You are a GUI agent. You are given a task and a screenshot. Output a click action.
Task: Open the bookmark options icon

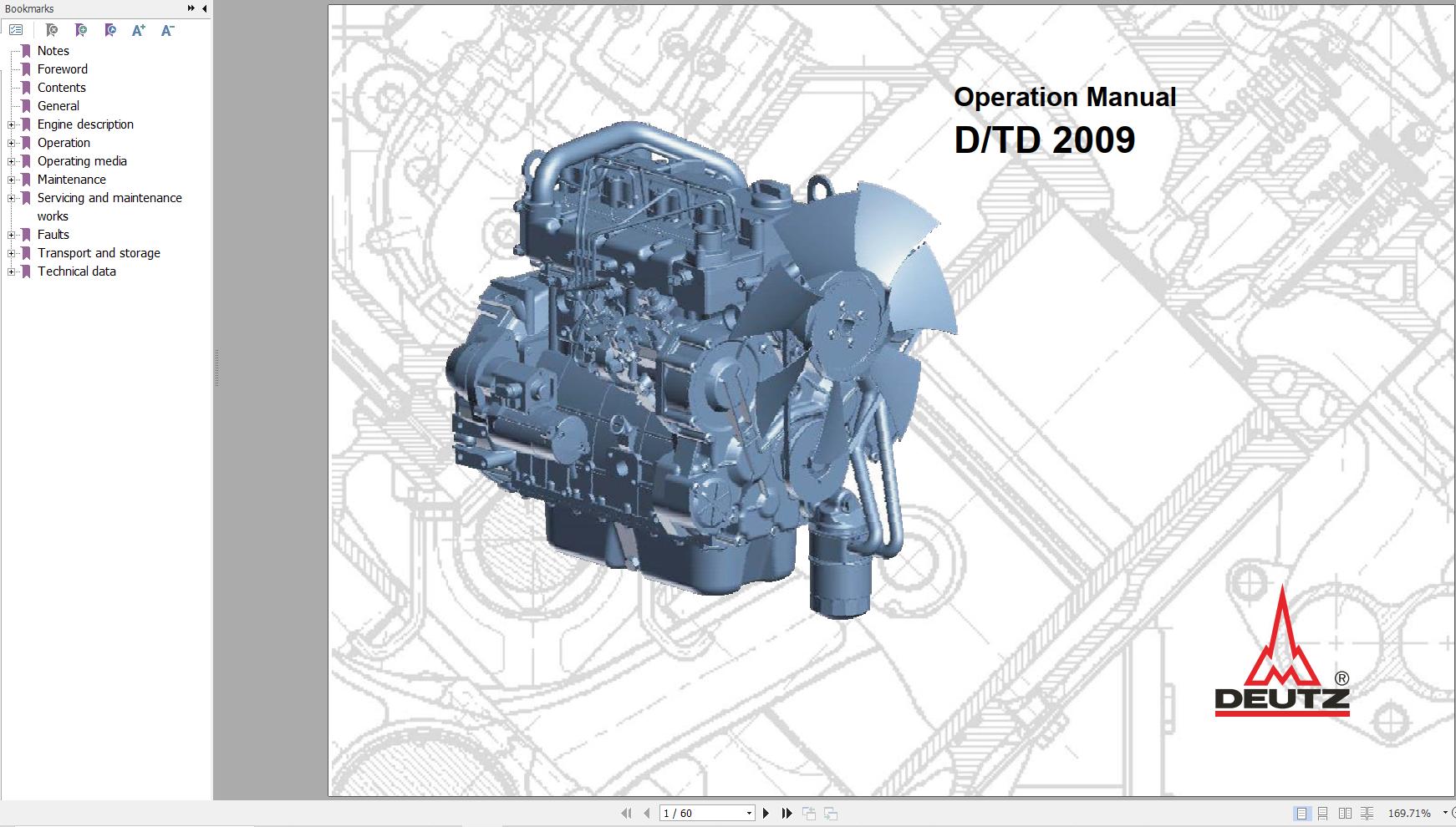pos(109,30)
